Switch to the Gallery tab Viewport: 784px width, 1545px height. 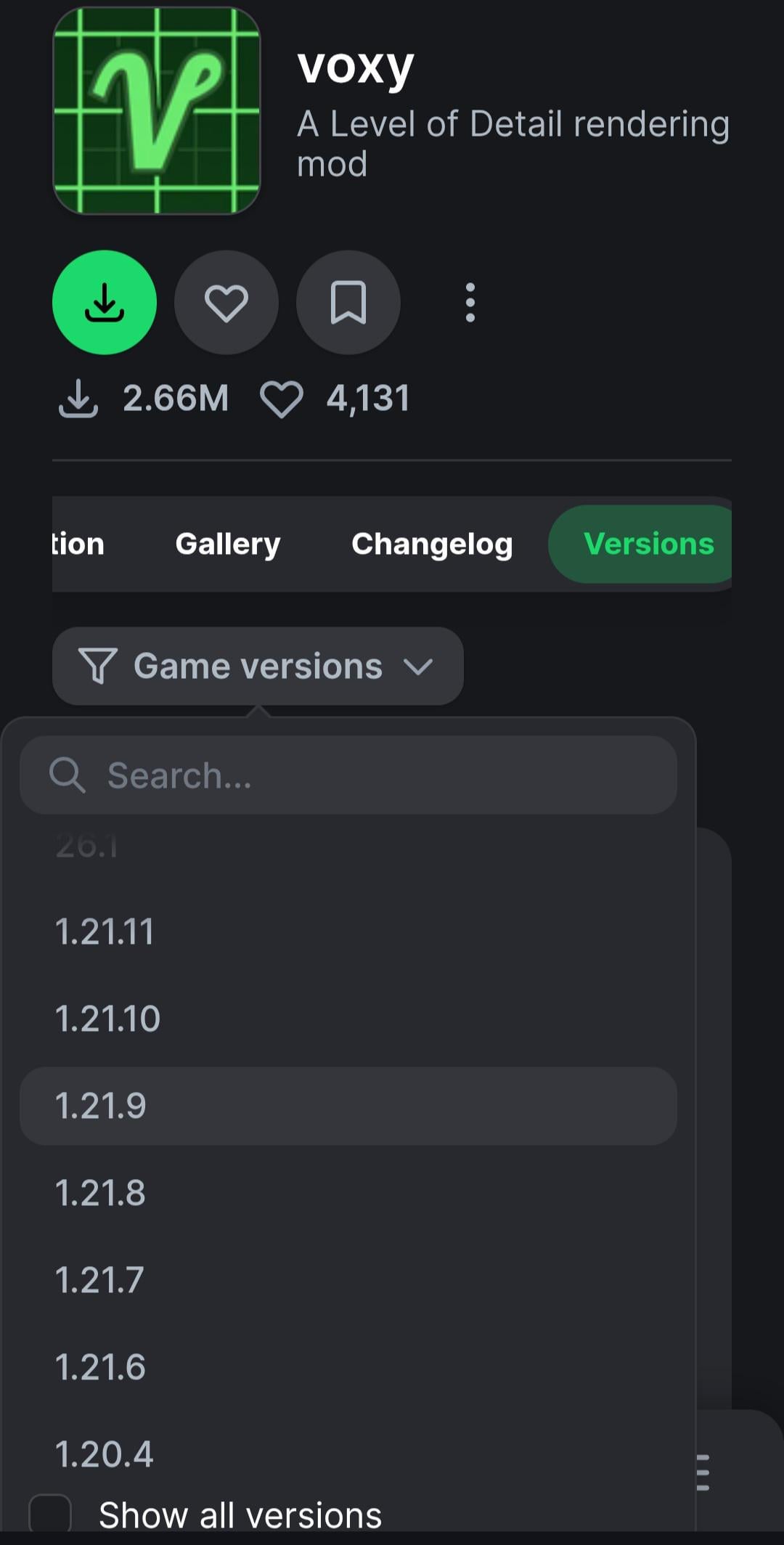click(228, 544)
